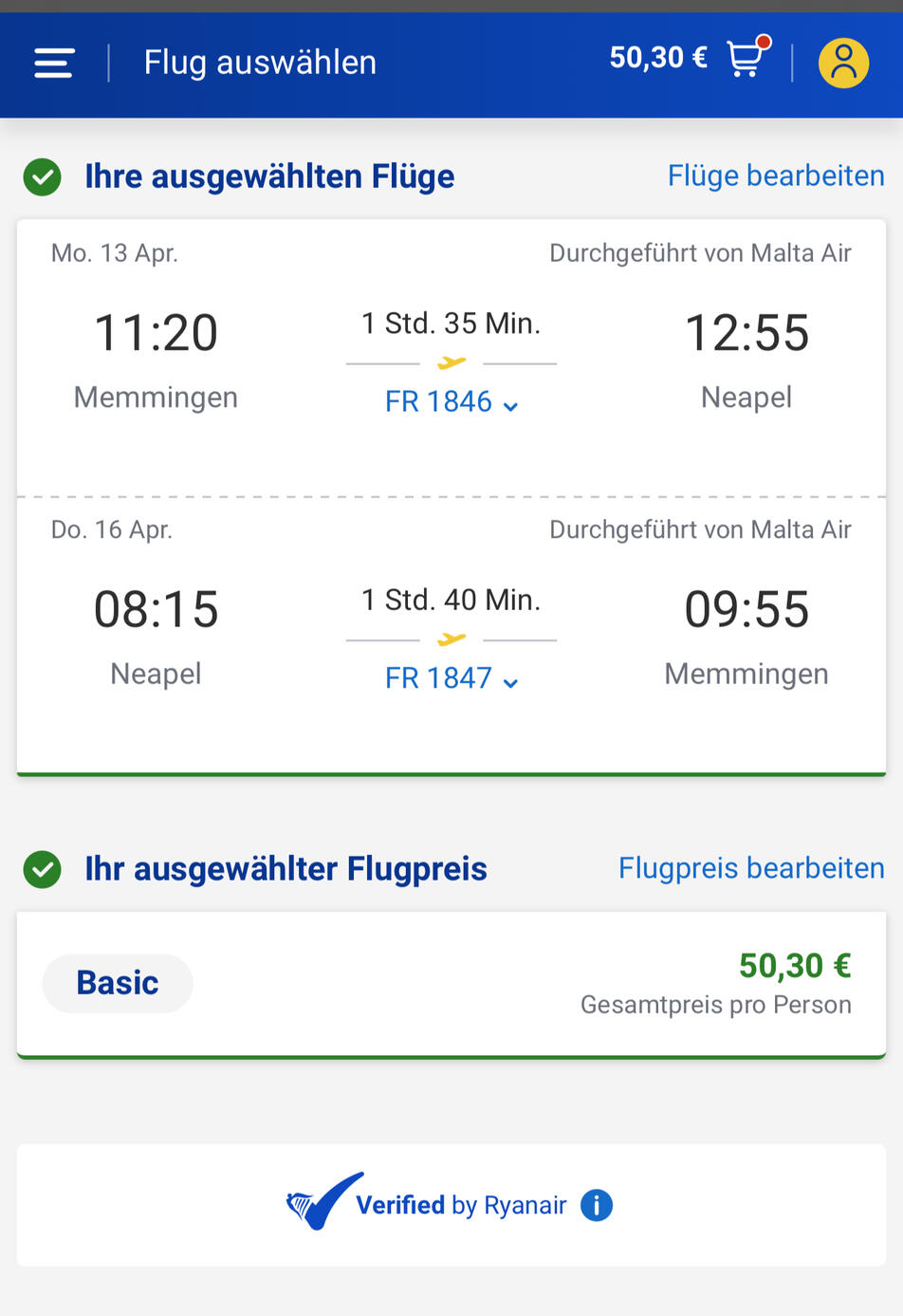Open the hamburger menu
The height and width of the screenshot is (1316, 903).
[54, 63]
